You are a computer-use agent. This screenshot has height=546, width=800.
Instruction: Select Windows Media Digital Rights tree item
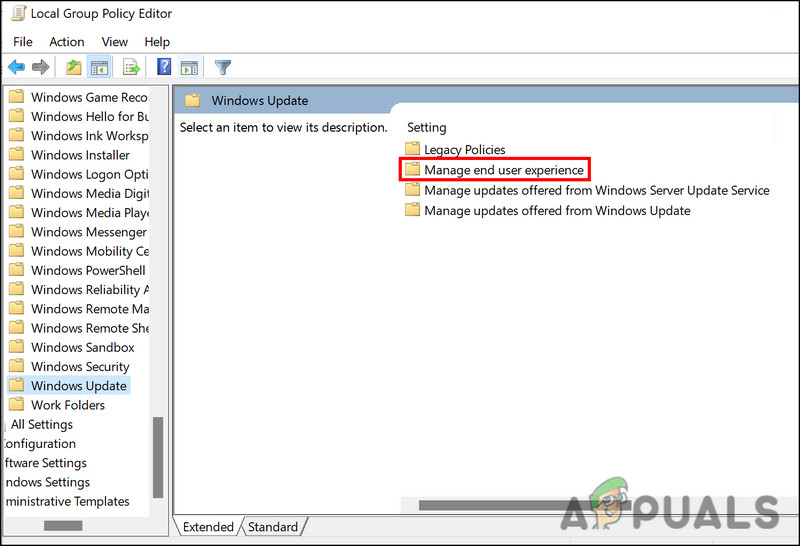click(x=90, y=193)
